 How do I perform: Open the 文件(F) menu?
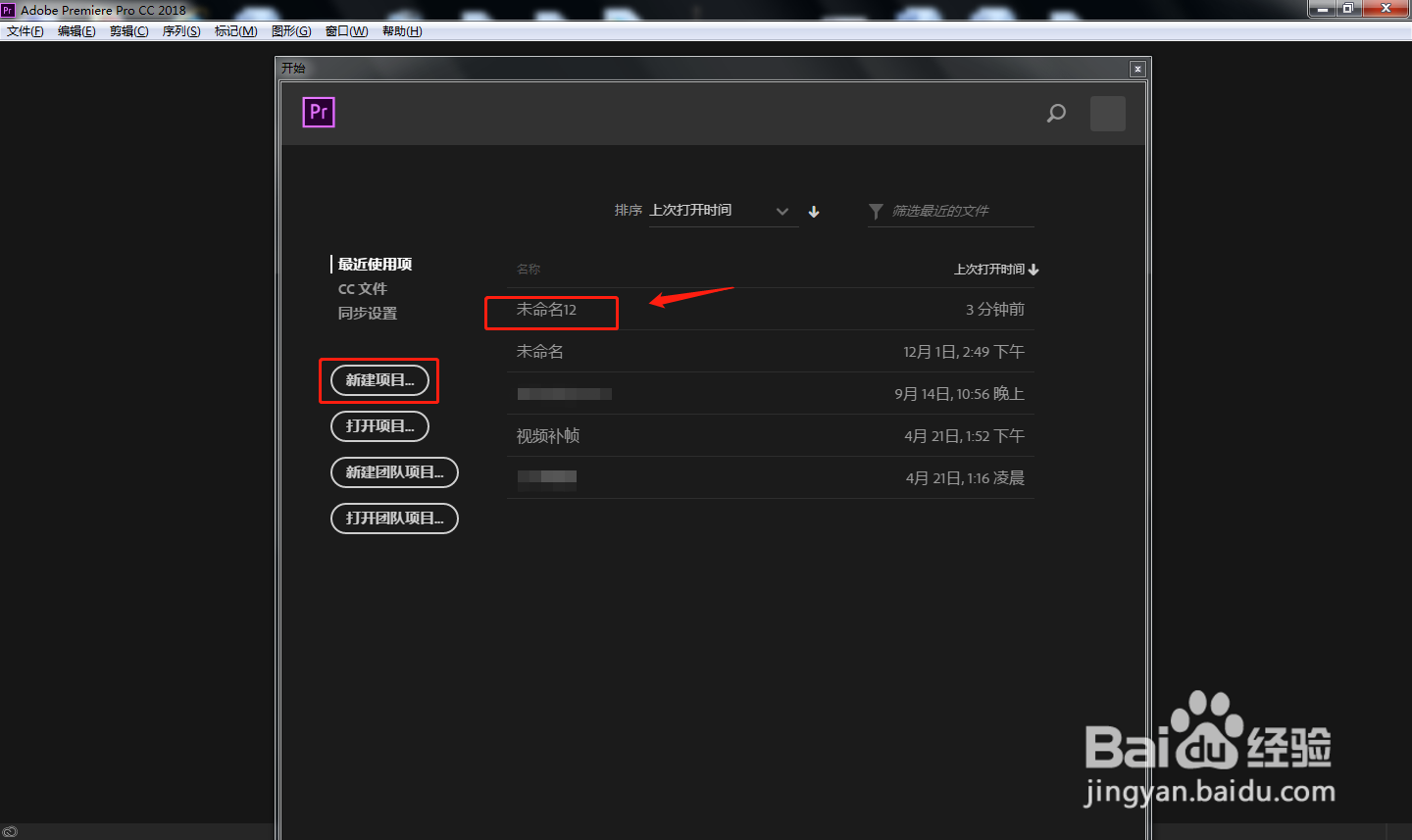25,31
